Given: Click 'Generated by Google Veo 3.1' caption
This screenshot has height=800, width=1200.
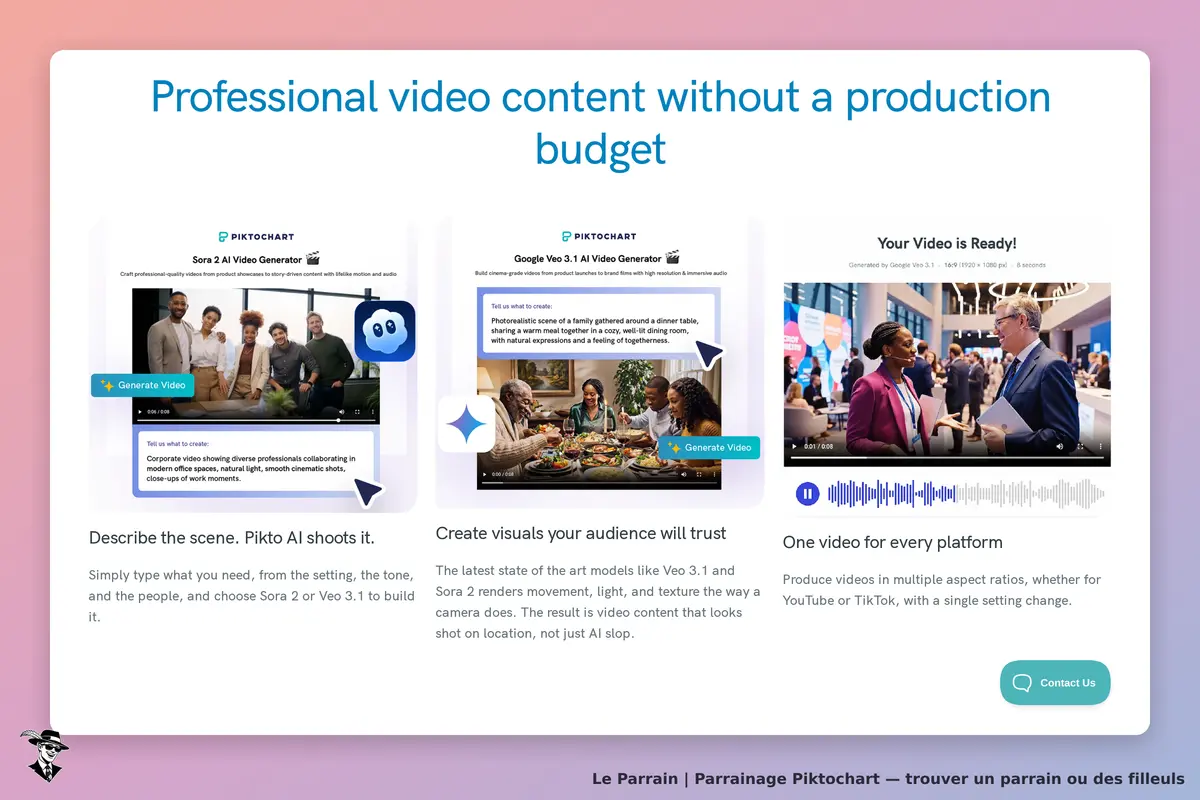Looking at the screenshot, I should [x=891, y=265].
